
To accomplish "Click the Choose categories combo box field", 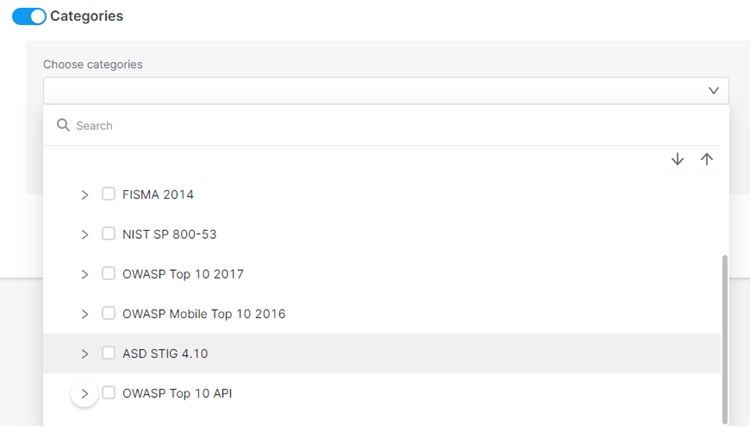I will coord(370,91).
